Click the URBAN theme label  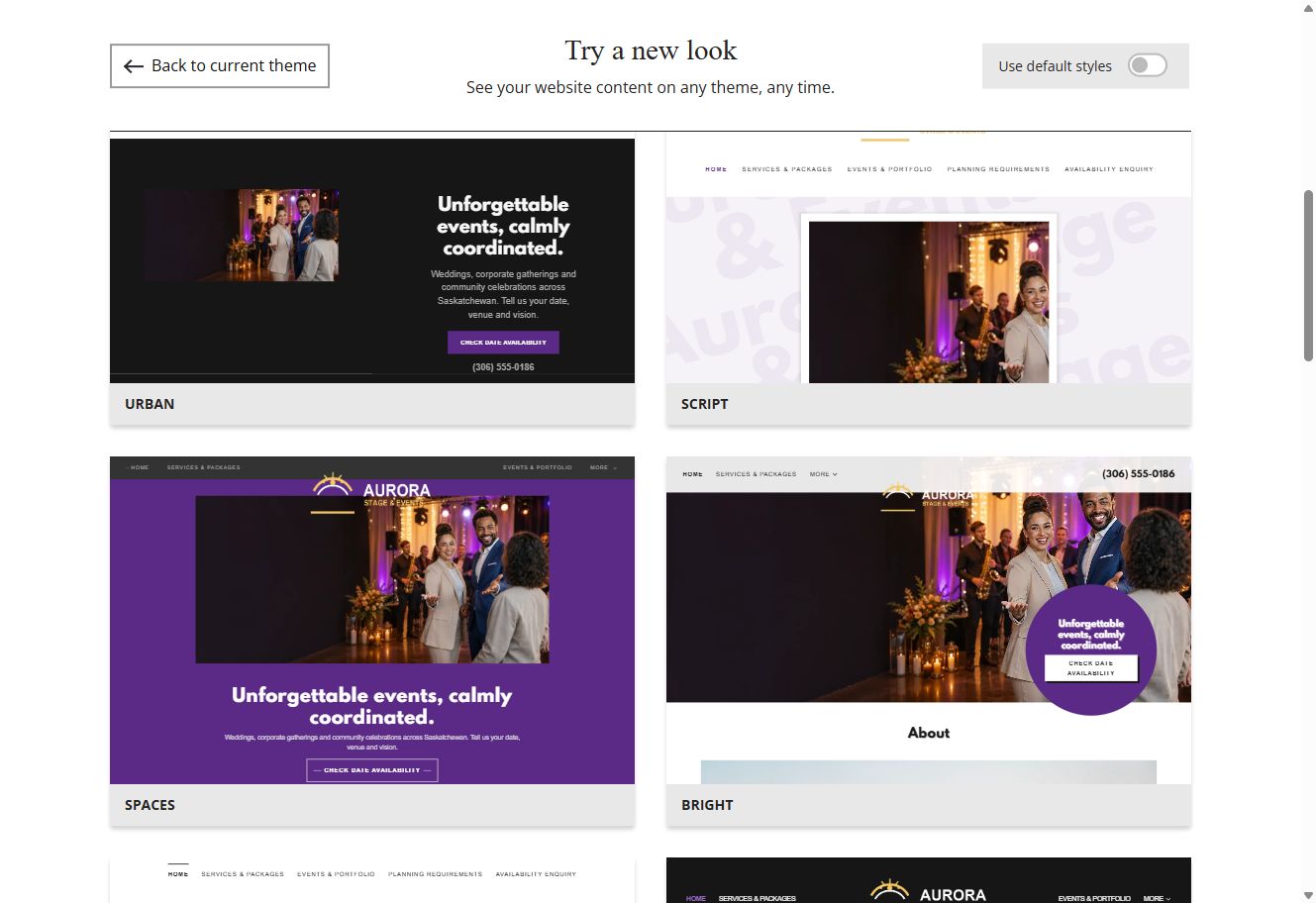tap(150, 404)
